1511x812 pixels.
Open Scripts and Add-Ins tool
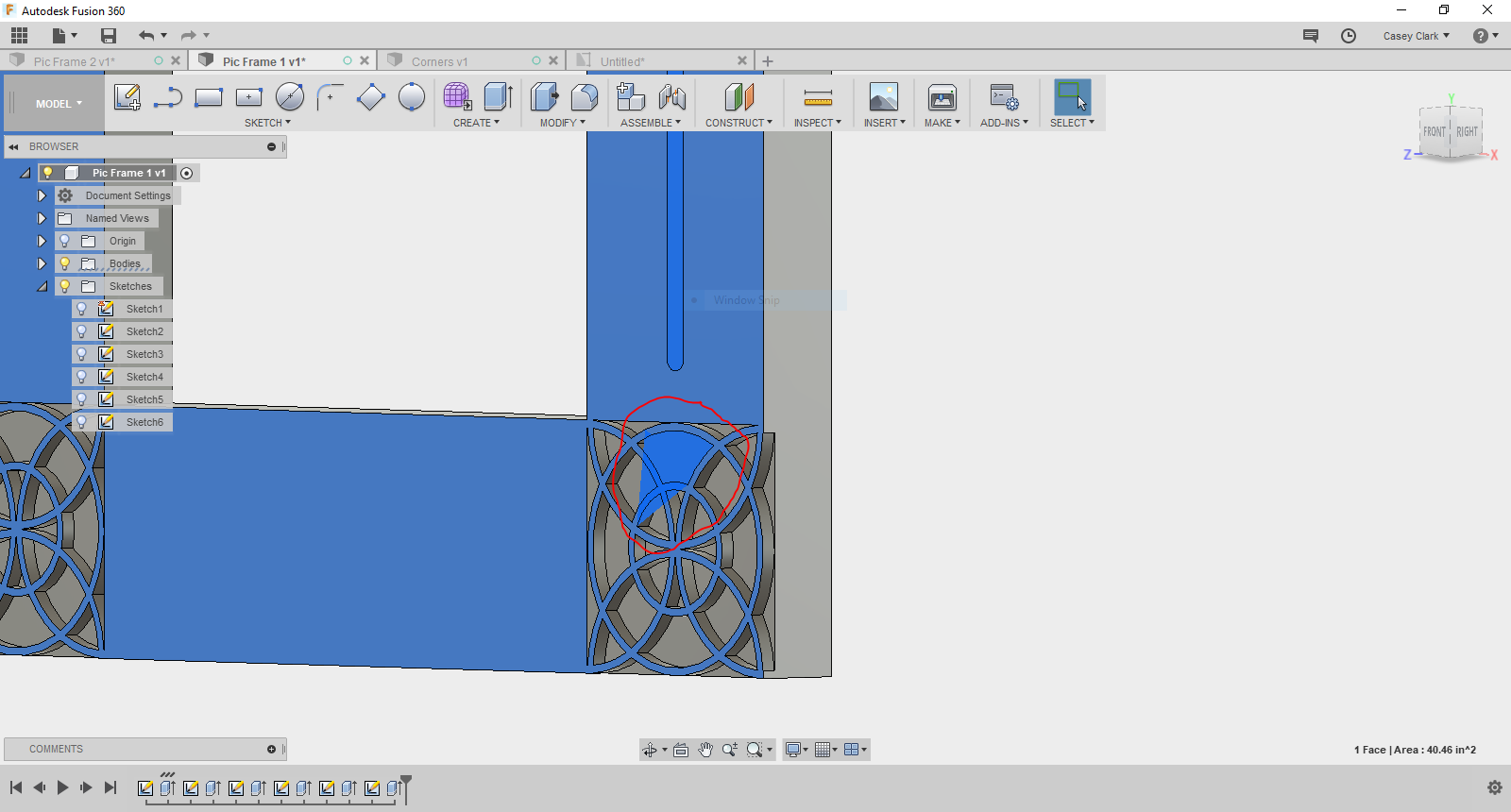pyautogui.click(x=1004, y=97)
